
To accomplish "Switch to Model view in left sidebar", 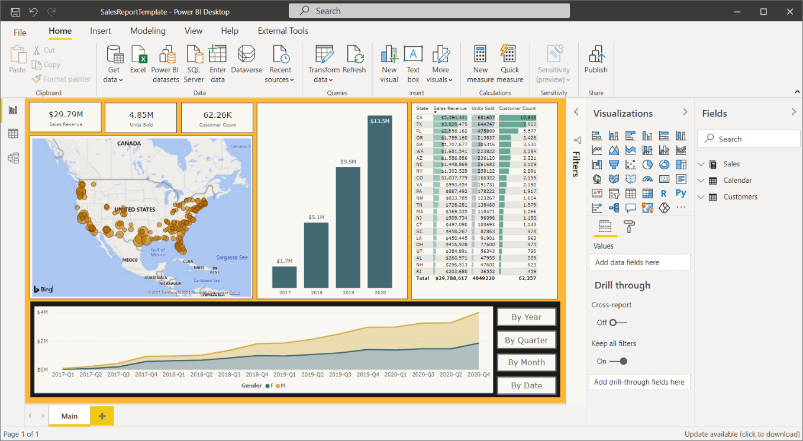I will (13, 158).
